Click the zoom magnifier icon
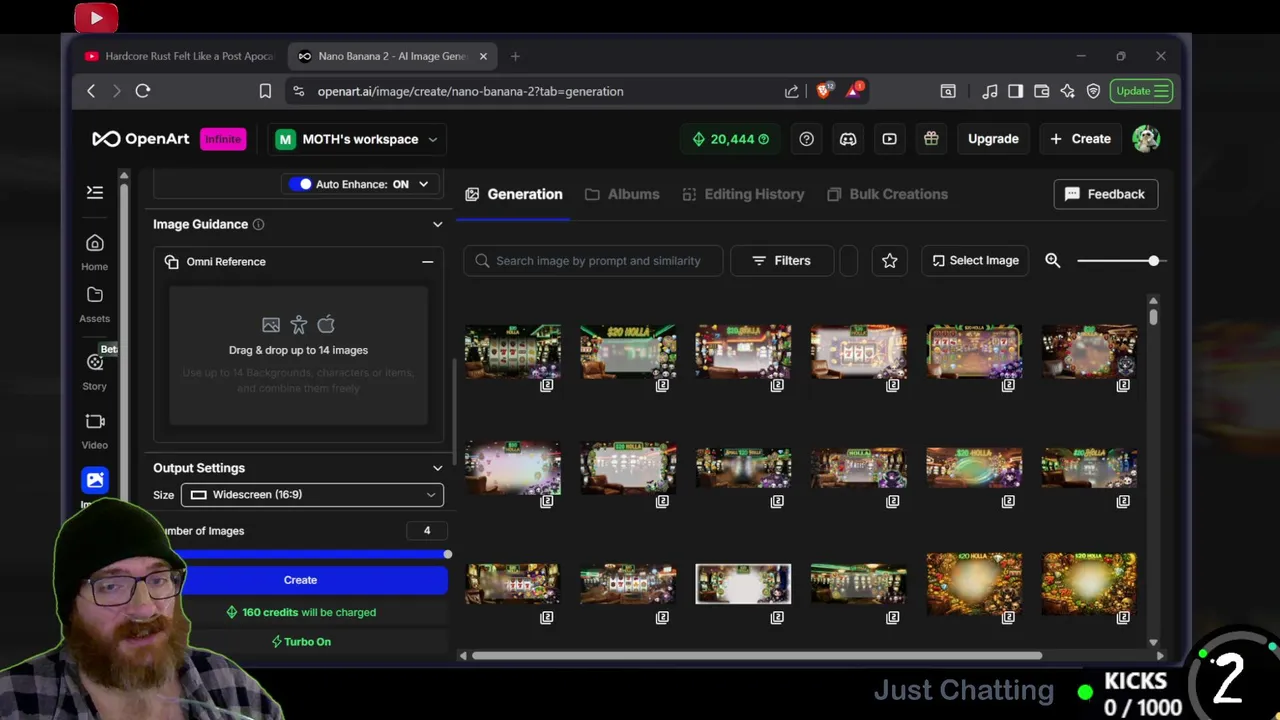This screenshot has width=1280, height=720. [1053, 260]
